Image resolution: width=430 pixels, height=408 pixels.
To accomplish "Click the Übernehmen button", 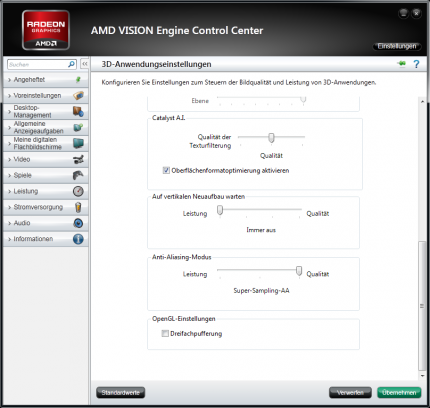I will point(399,393).
